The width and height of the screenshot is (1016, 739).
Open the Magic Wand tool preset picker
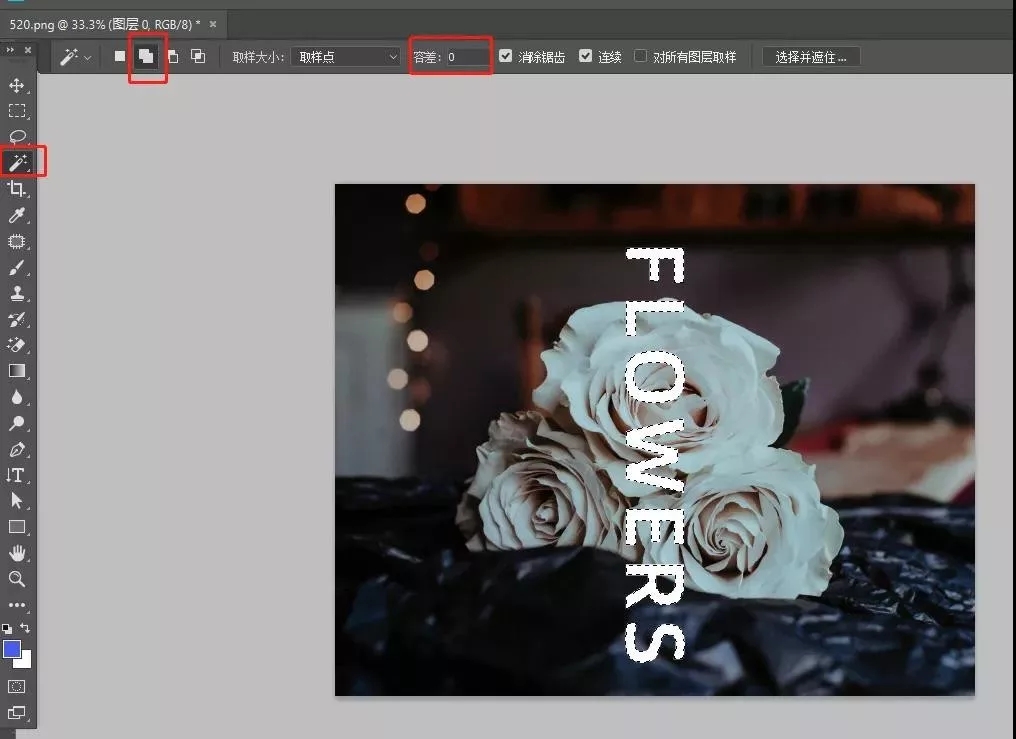point(75,57)
